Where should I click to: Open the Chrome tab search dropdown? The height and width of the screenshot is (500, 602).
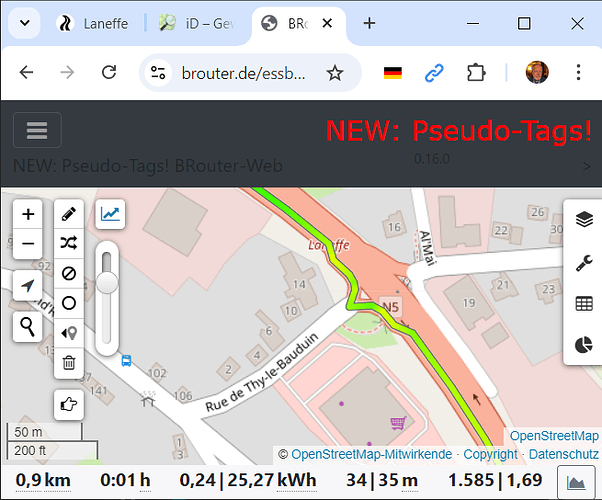[24, 23]
